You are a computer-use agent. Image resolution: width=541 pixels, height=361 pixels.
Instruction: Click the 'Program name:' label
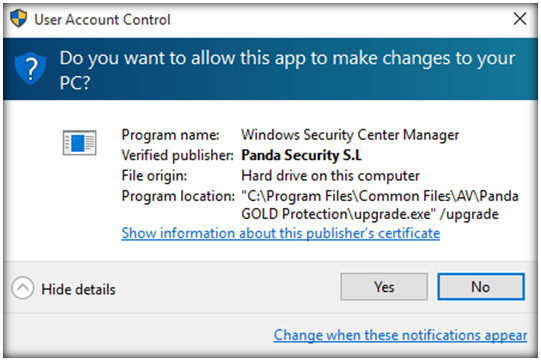[170, 135]
